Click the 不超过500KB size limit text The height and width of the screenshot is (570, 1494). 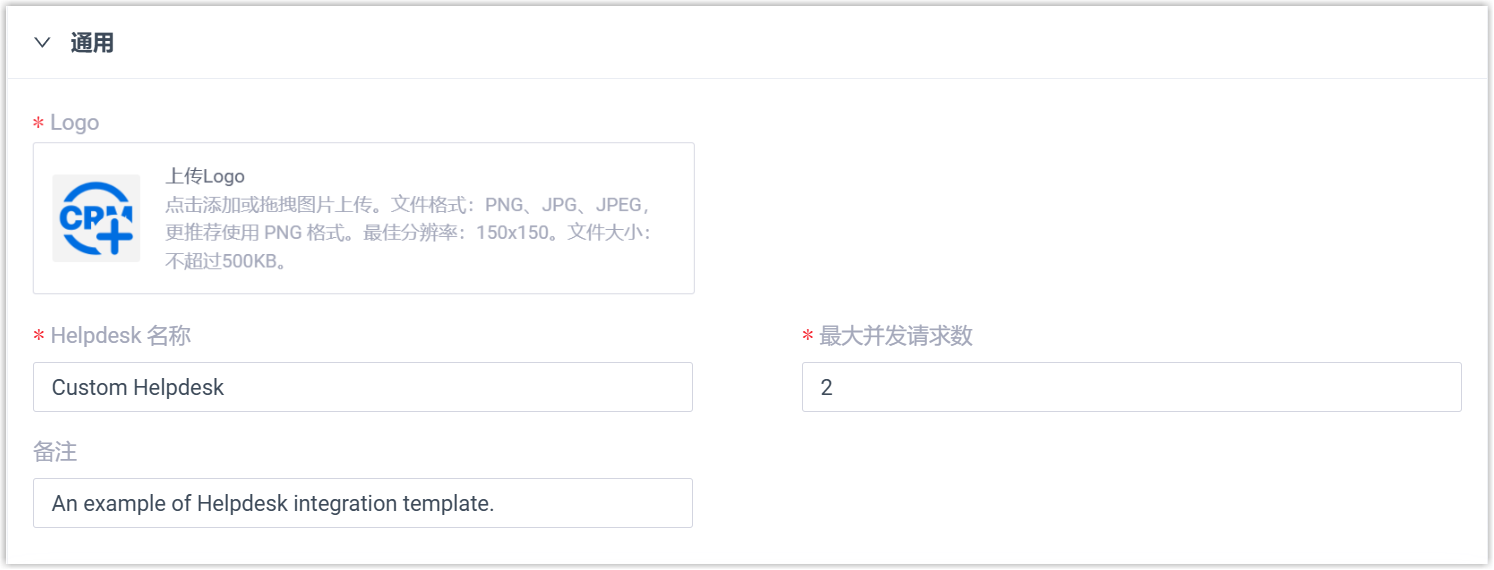(226, 262)
